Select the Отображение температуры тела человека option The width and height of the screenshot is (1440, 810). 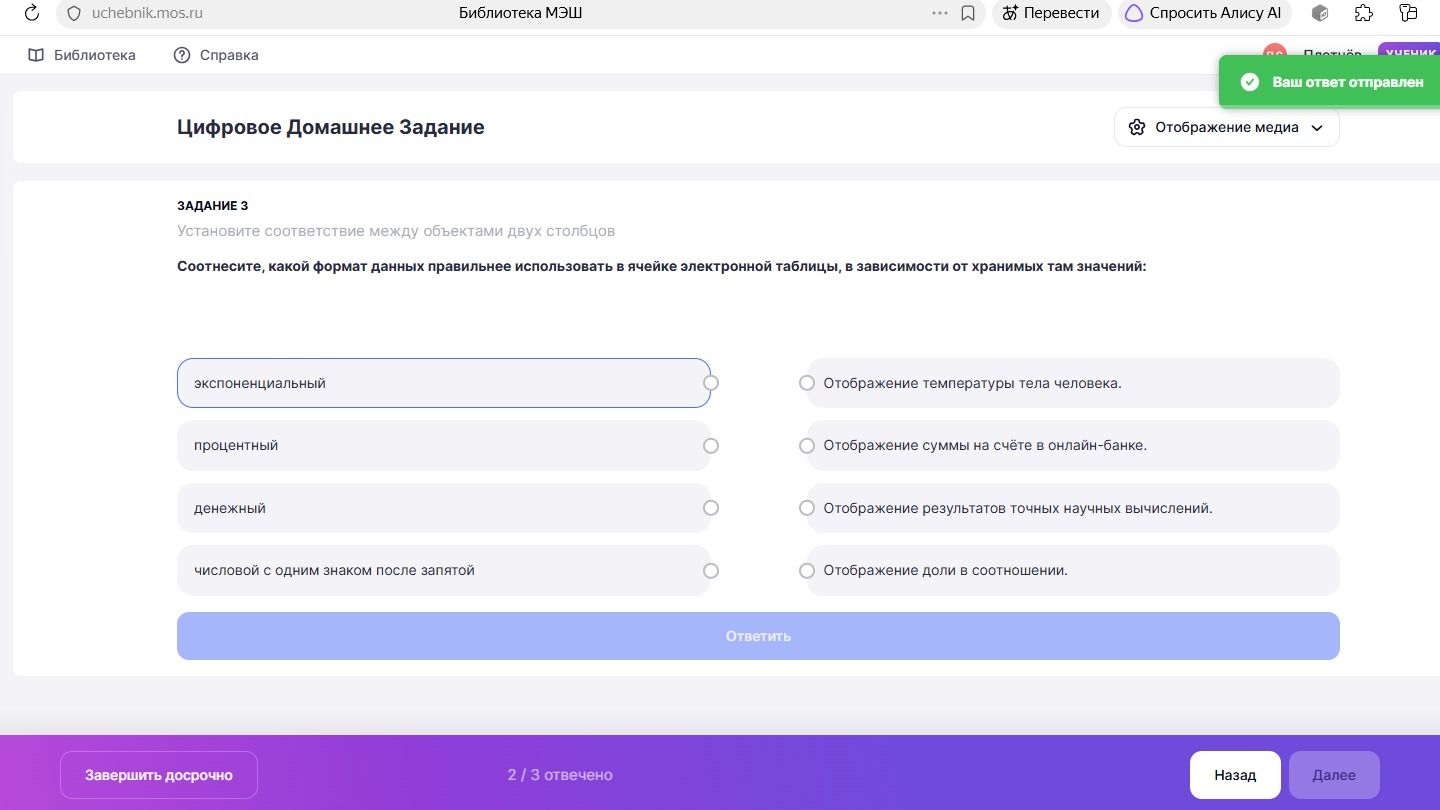(x=1073, y=383)
